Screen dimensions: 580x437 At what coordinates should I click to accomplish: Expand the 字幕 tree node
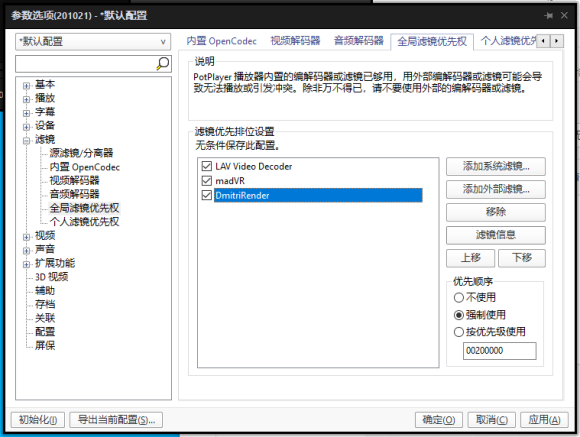tap(26, 113)
